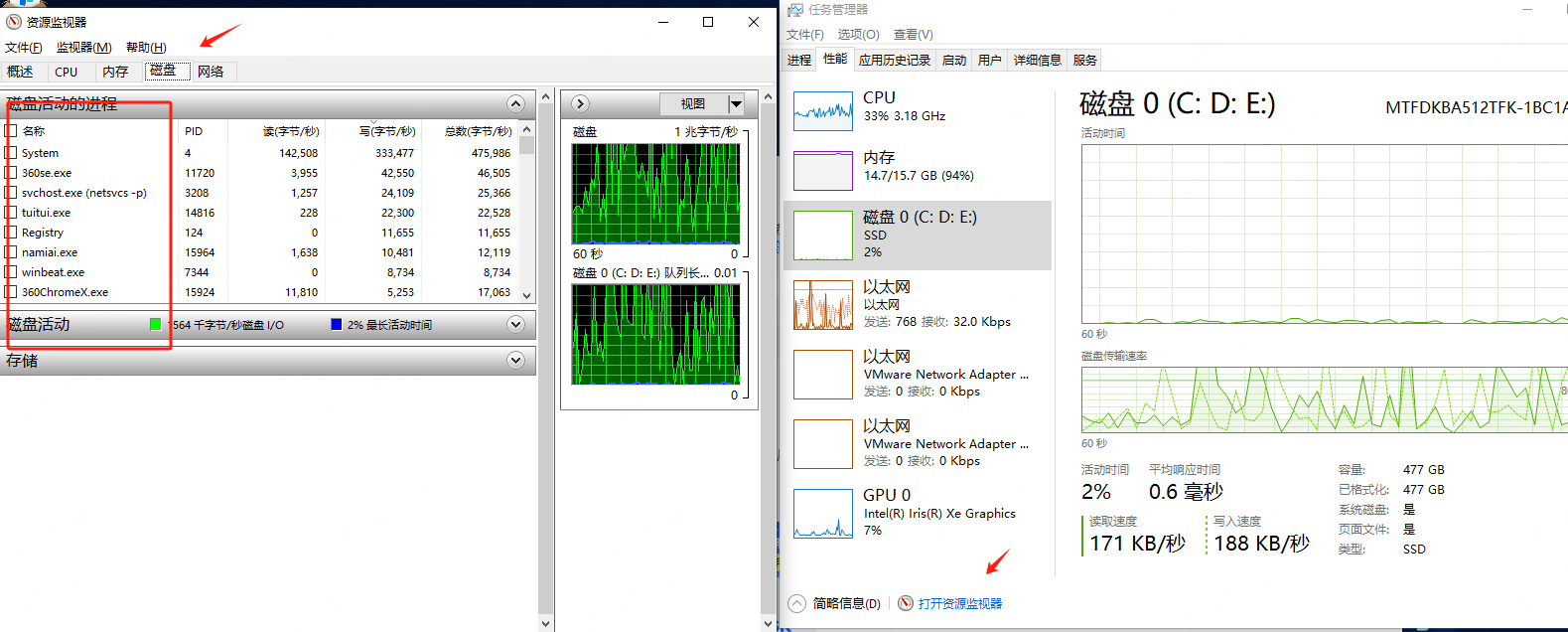The width and height of the screenshot is (1568, 632).
Task: Sort by the 读(字节/秒) column header
Action: tap(277, 131)
